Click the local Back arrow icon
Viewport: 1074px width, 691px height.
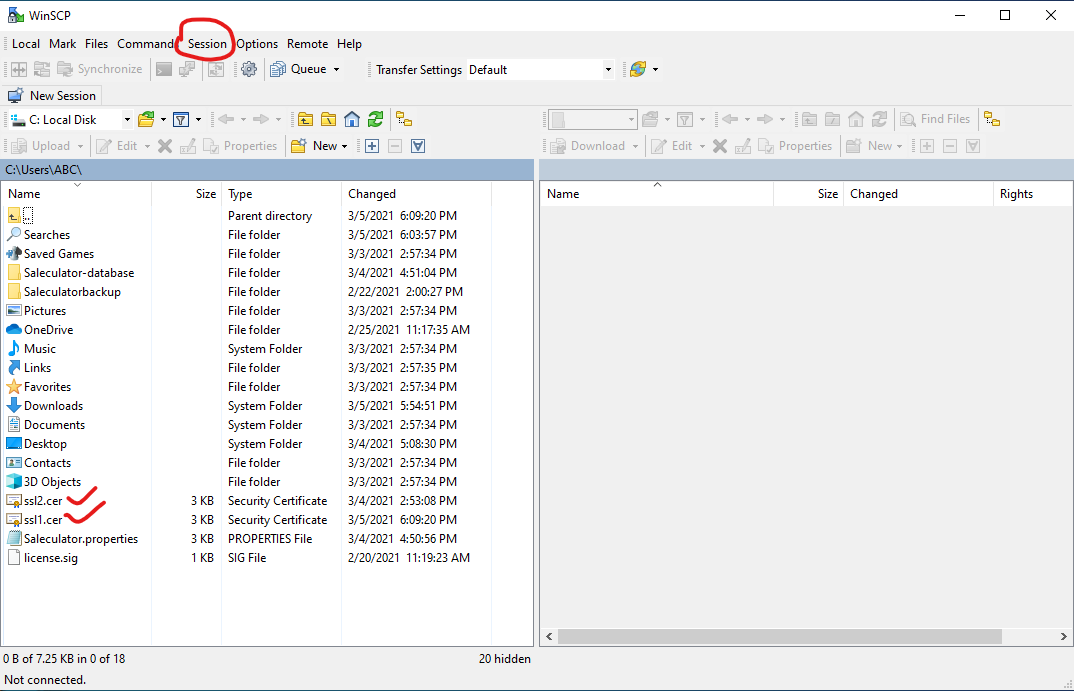[x=226, y=120]
